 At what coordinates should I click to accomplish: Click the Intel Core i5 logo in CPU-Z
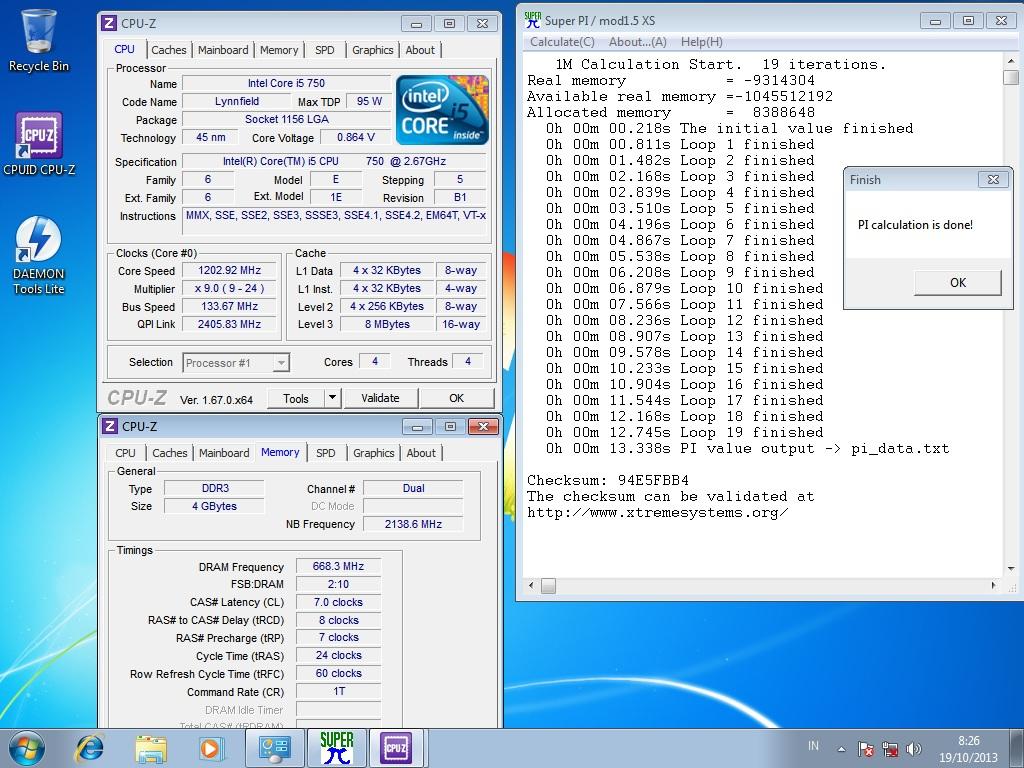[442, 110]
